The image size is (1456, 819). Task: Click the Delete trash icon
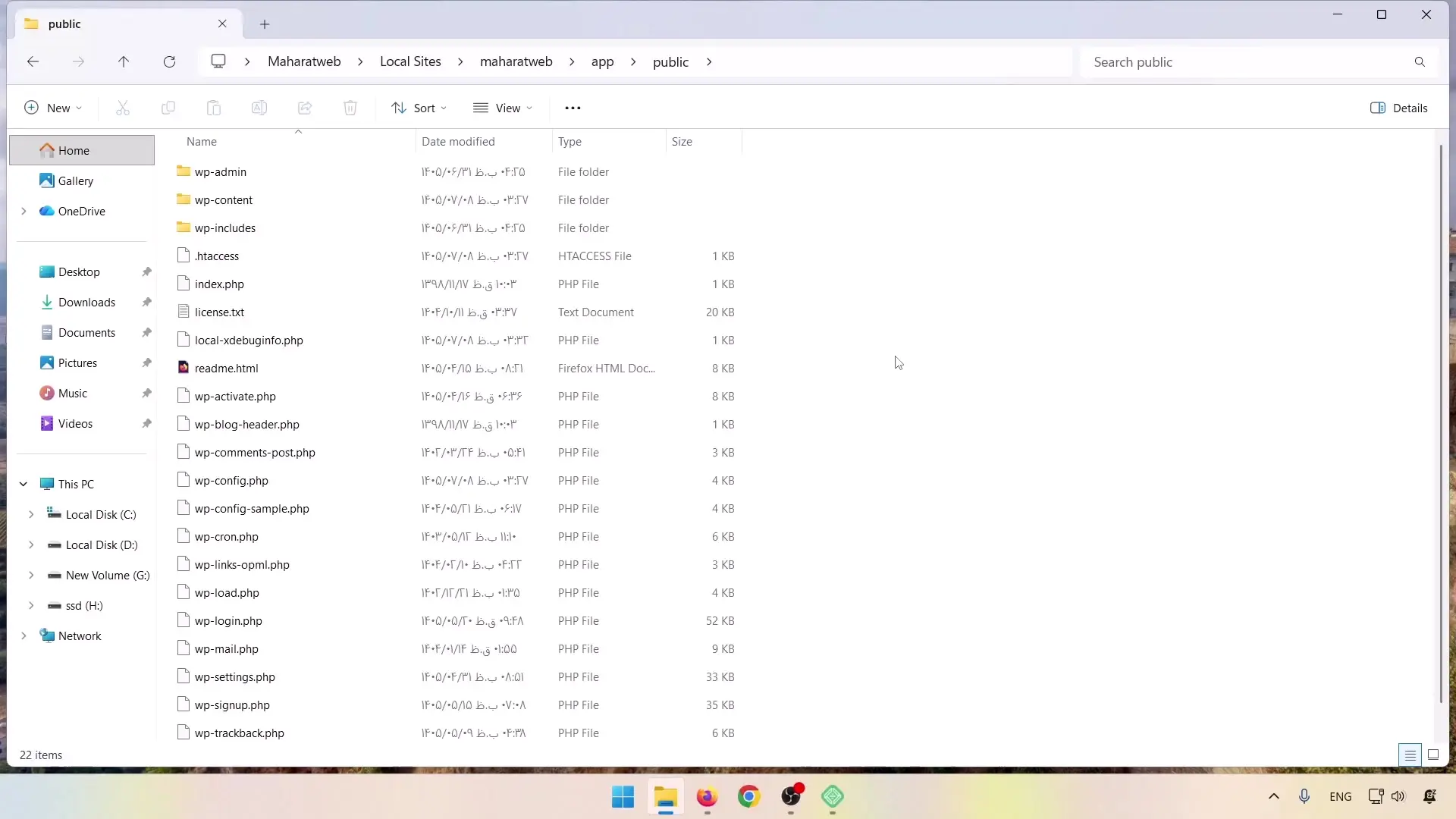tap(350, 108)
